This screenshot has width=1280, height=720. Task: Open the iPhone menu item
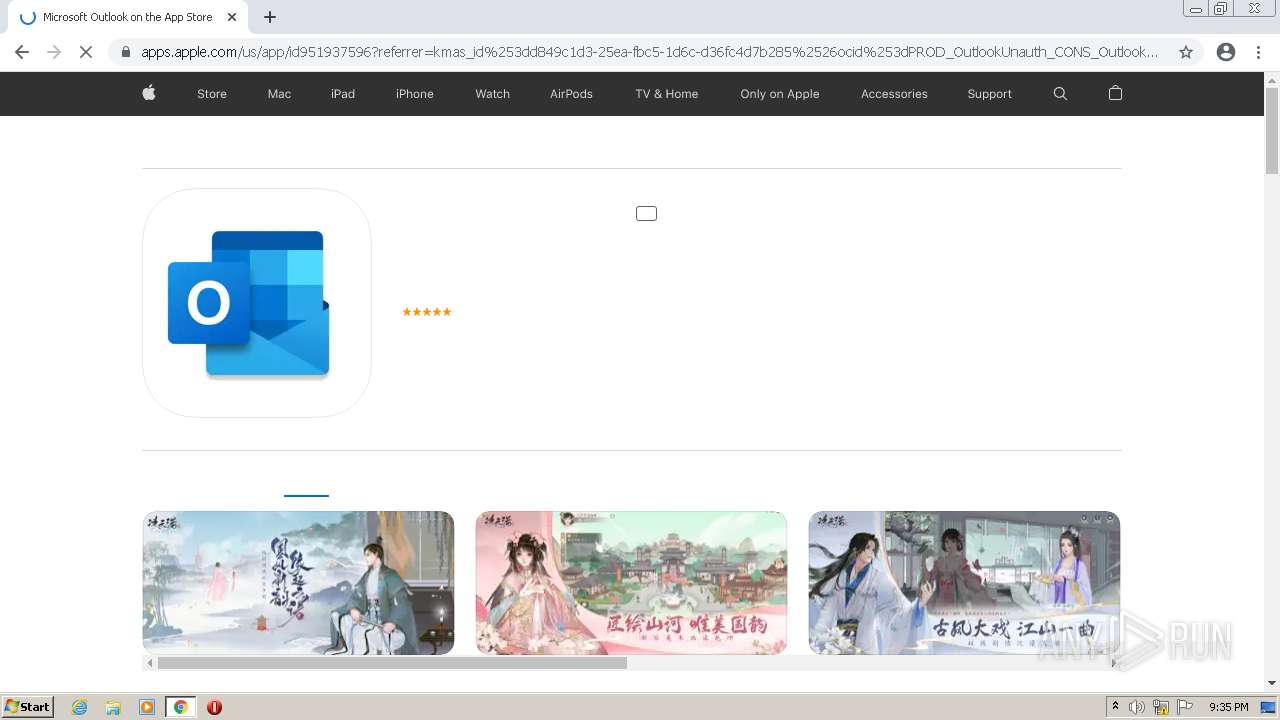click(x=415, y=94)
